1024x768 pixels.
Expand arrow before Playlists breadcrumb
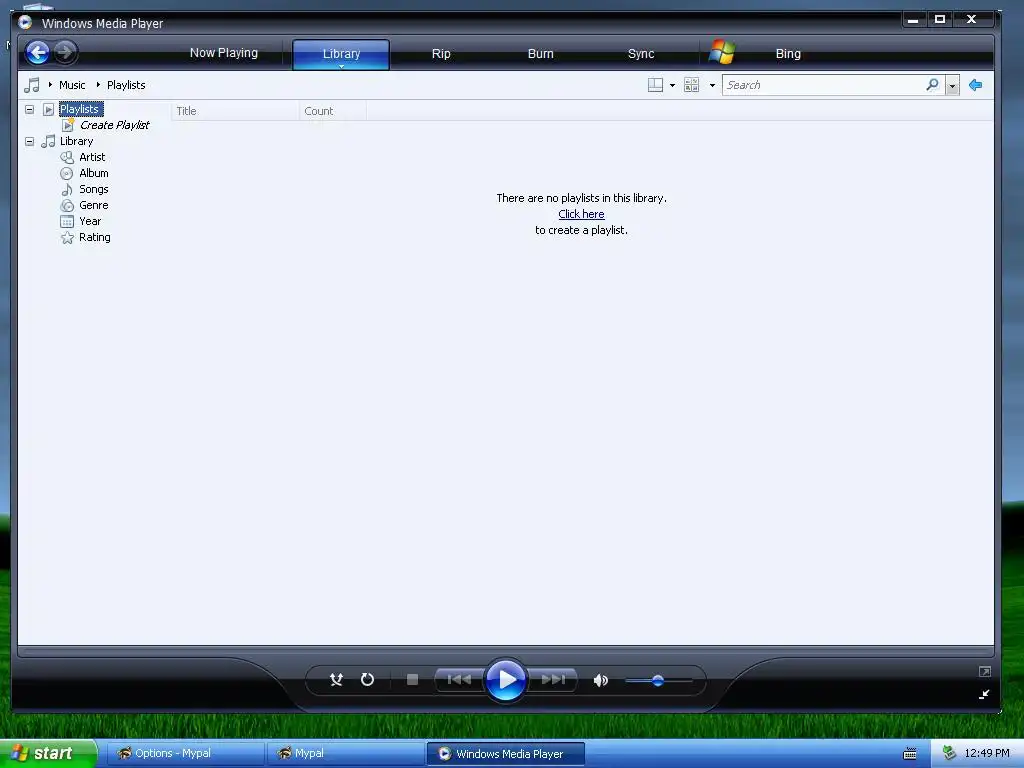[x=98, y=85]
